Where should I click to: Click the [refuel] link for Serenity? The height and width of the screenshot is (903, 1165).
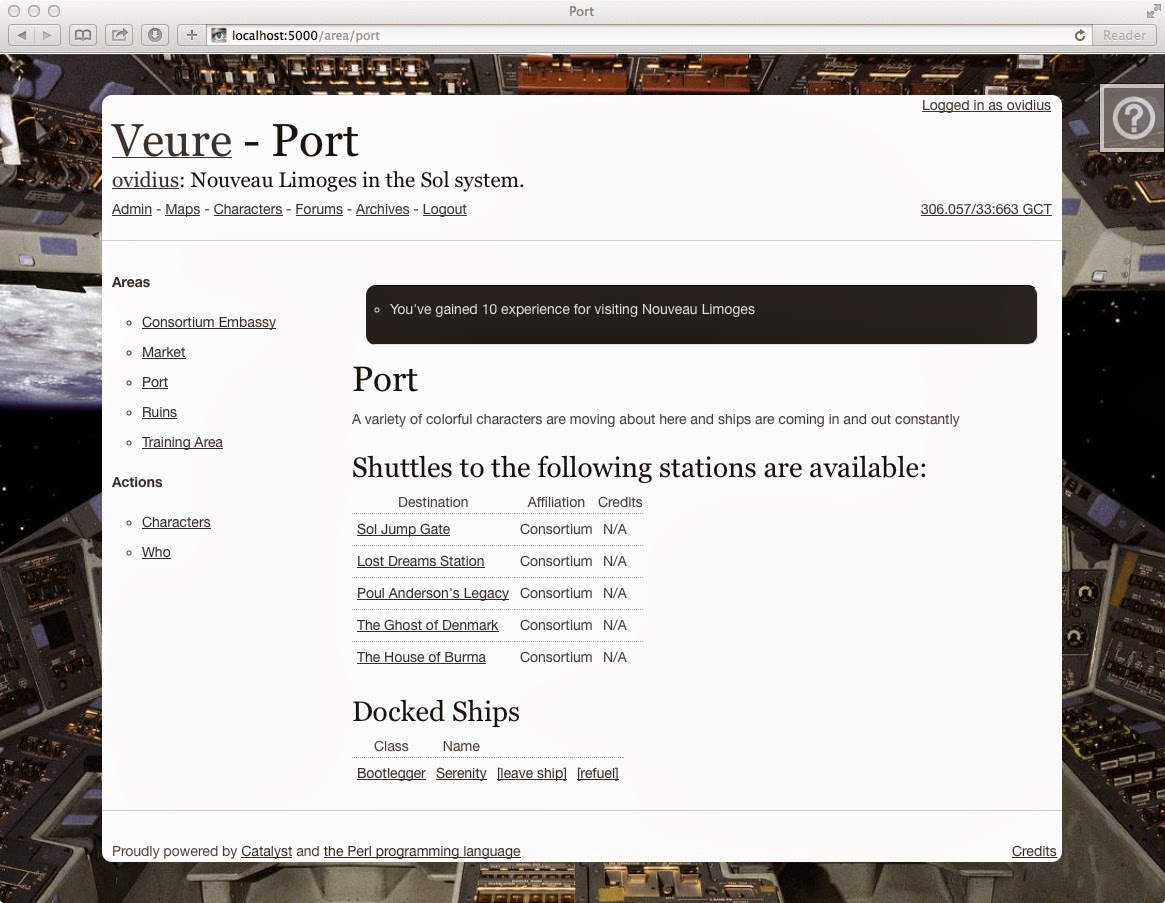[x=598, y=773]
